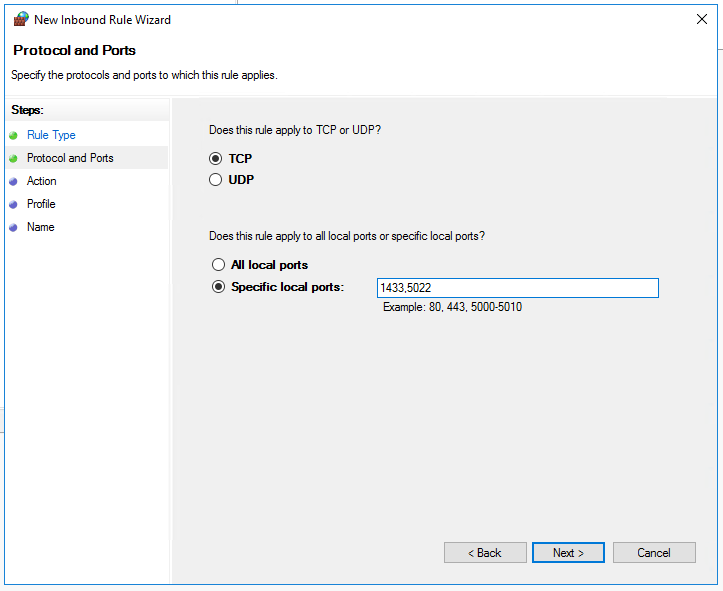The width and height of the screenshot is (723, 591).
Task: Select the TCP radio button
Action: pyautogui.click(x=216, y=159)
